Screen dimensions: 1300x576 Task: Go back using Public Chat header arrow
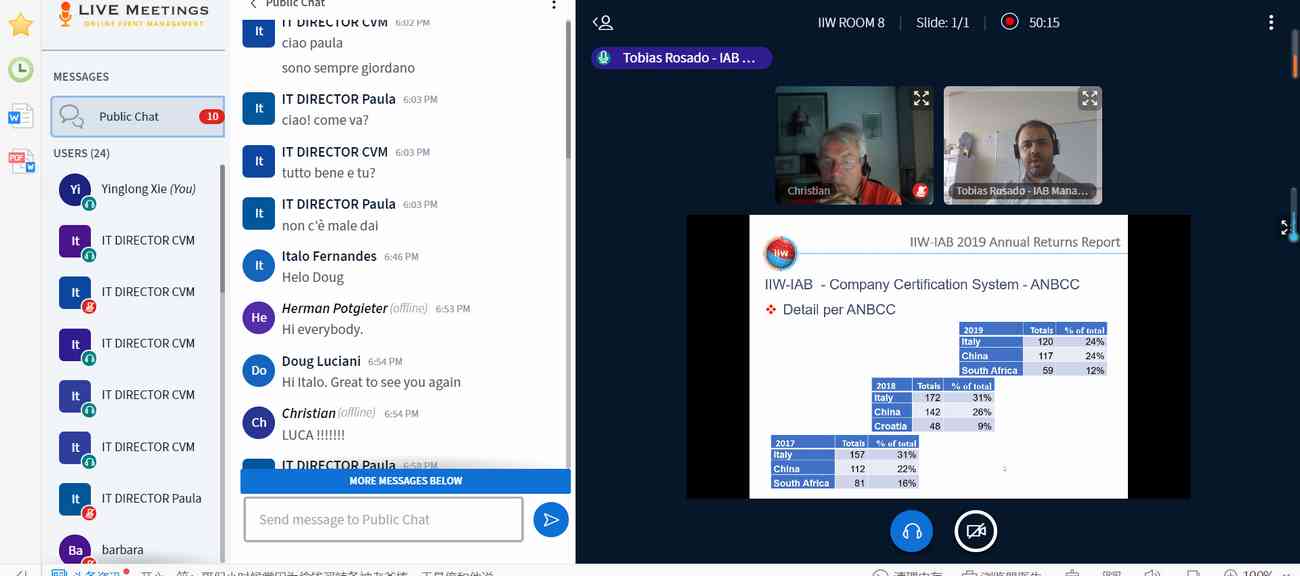tap(253, 4)
